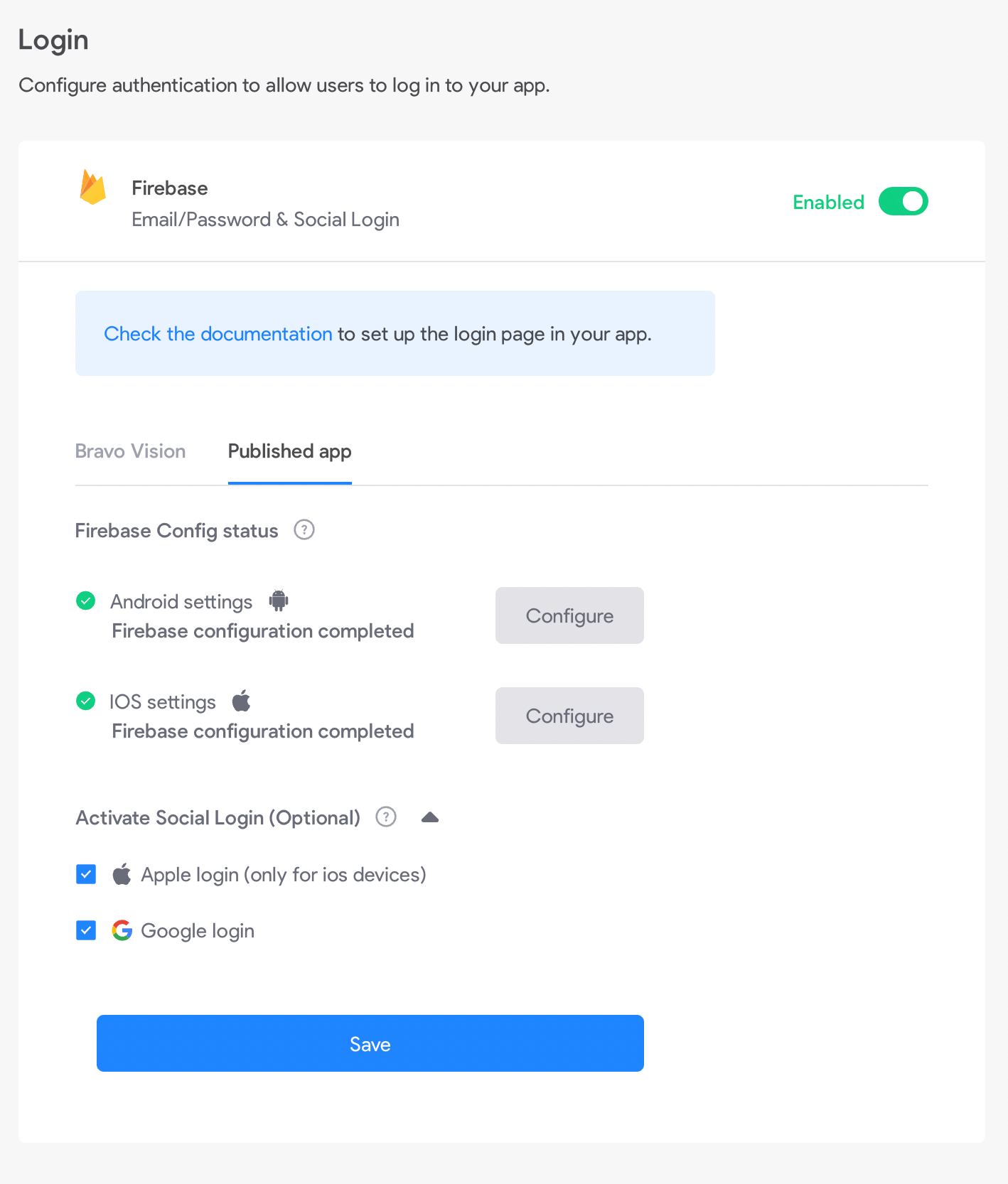Click the Apple login (only for ios devices) label
This screenshot has width=1008, height=1184.
tap(284, 875)
